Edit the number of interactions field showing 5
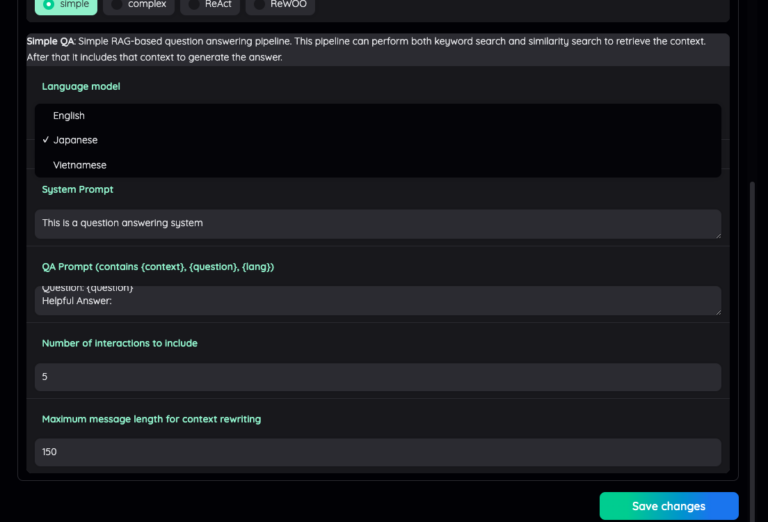 (378, 377)
